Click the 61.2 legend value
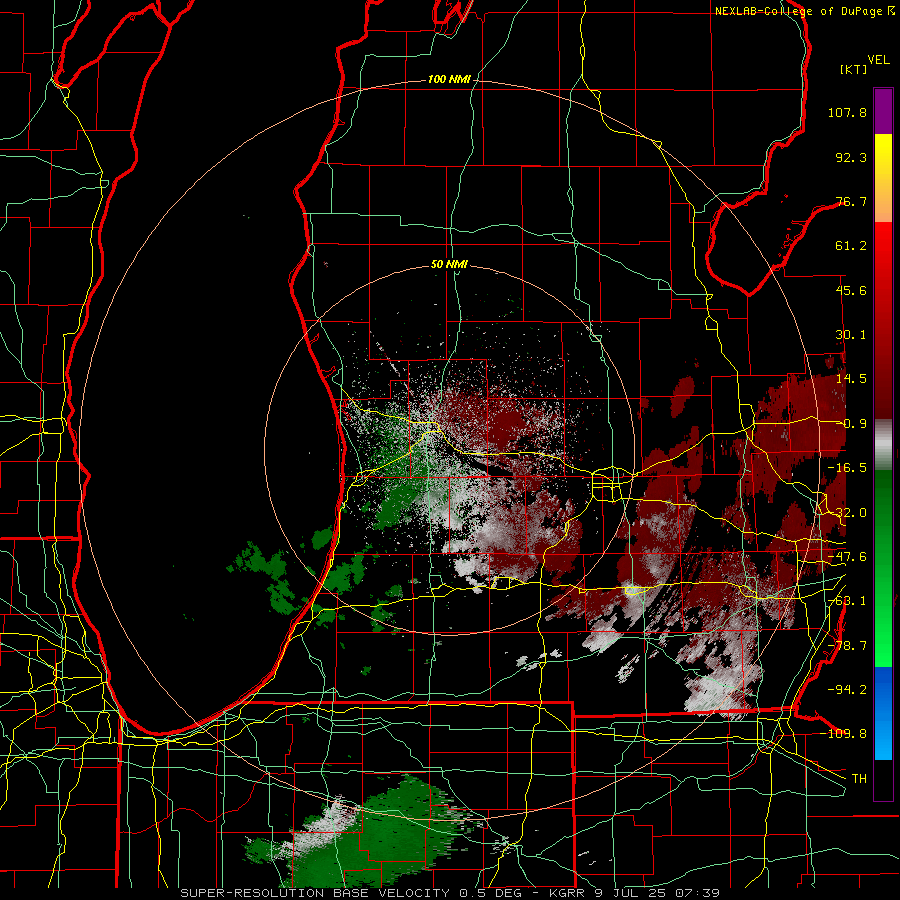 pos(851,246)
